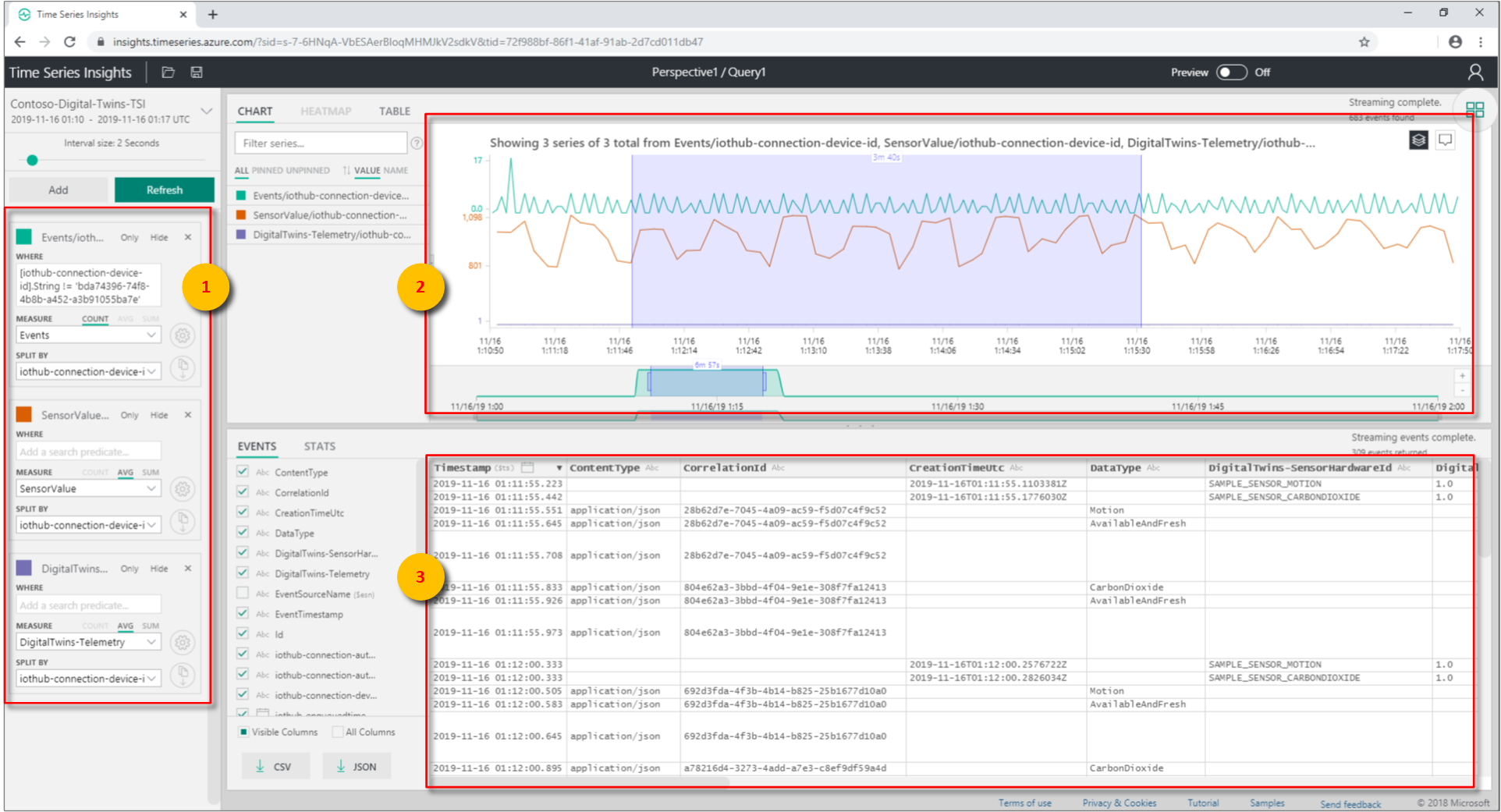Go back in browser
Screen dimensions: 1501x812
tap(20, 42)
